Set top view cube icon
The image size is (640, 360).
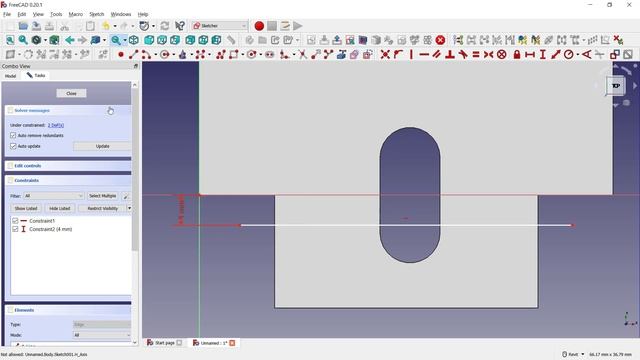[x=162, y=40]
